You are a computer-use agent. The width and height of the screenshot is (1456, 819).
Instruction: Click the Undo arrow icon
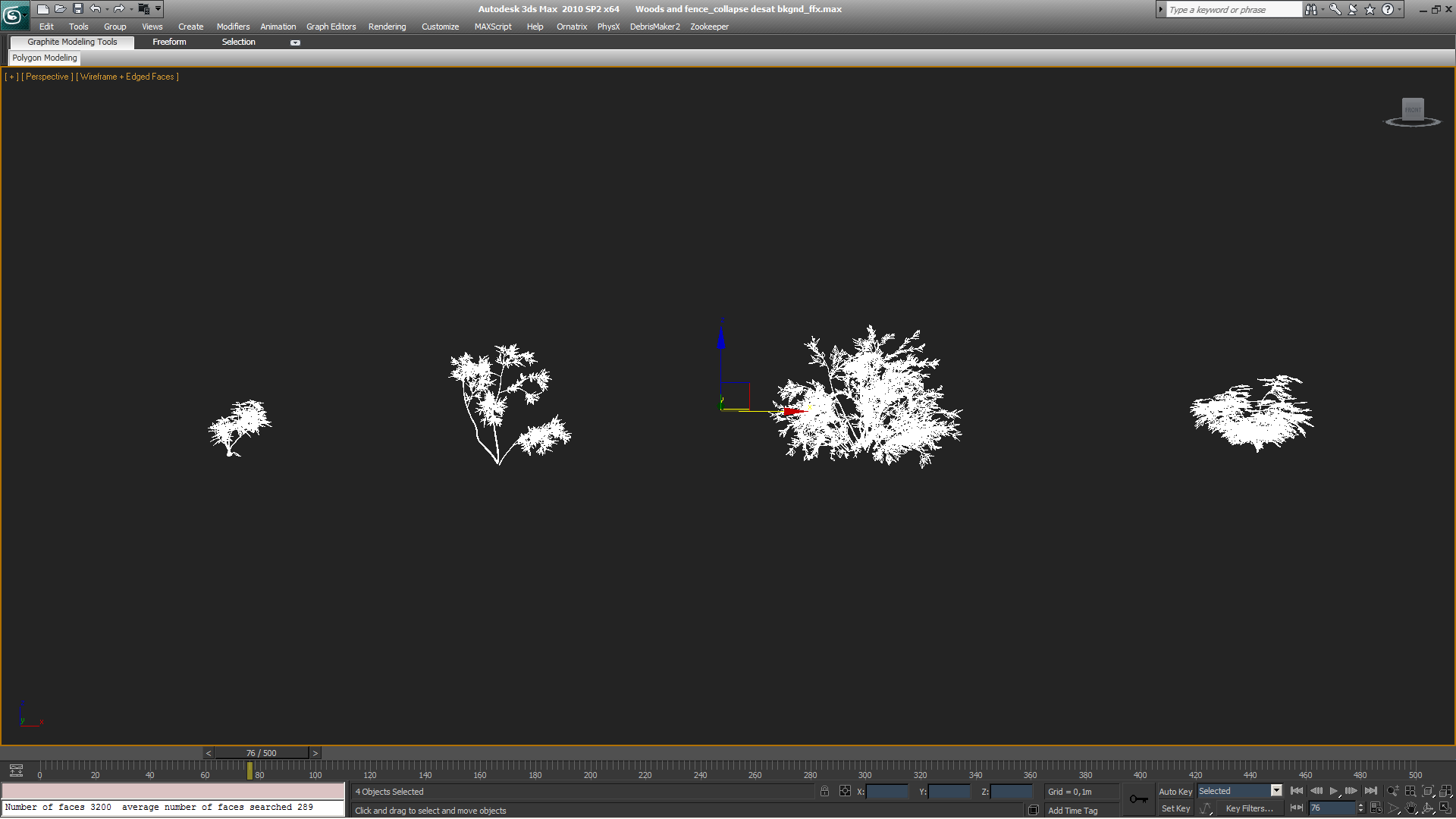[95, 9]
